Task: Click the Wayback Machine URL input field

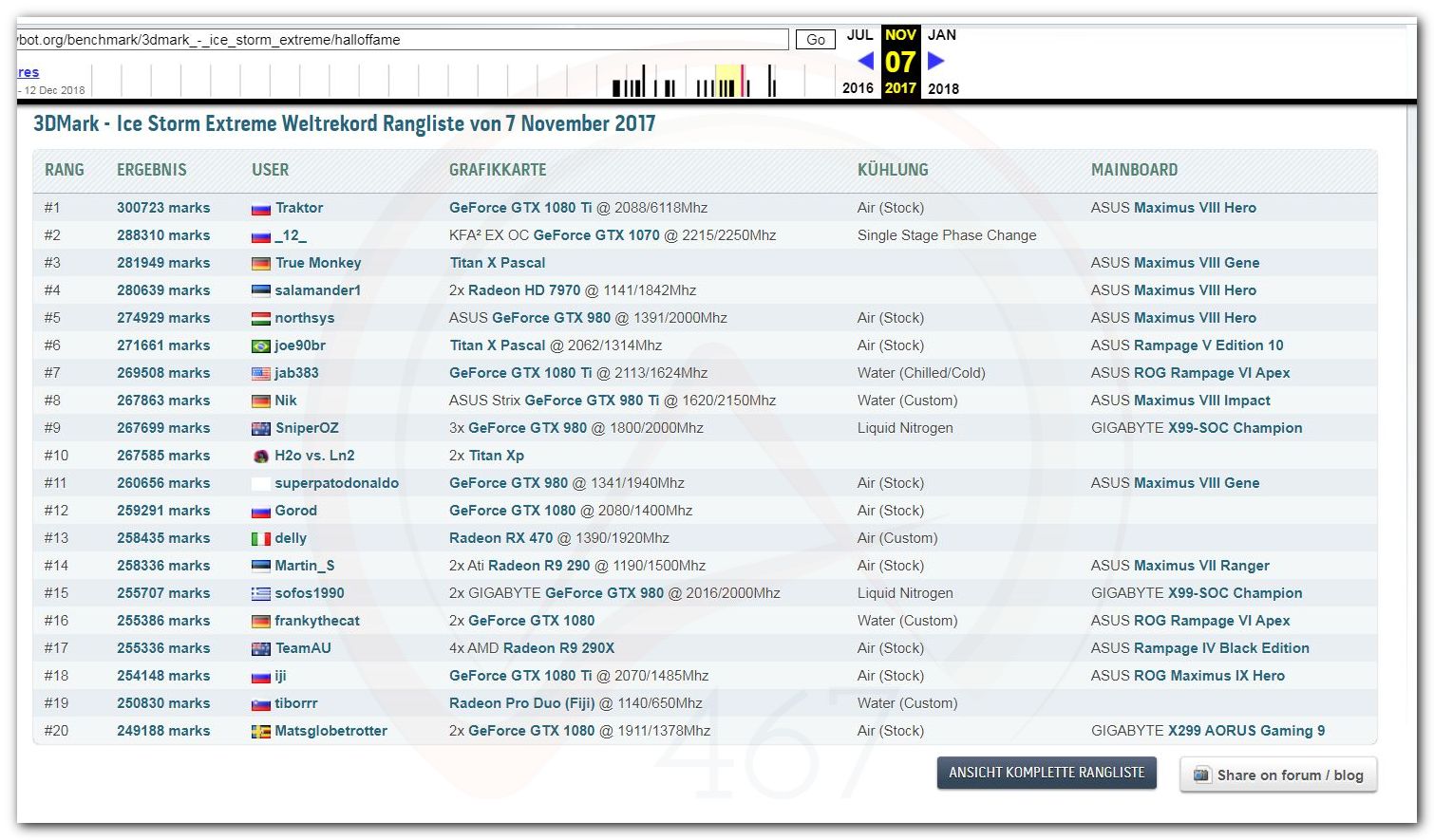Action: pos(403,40)
